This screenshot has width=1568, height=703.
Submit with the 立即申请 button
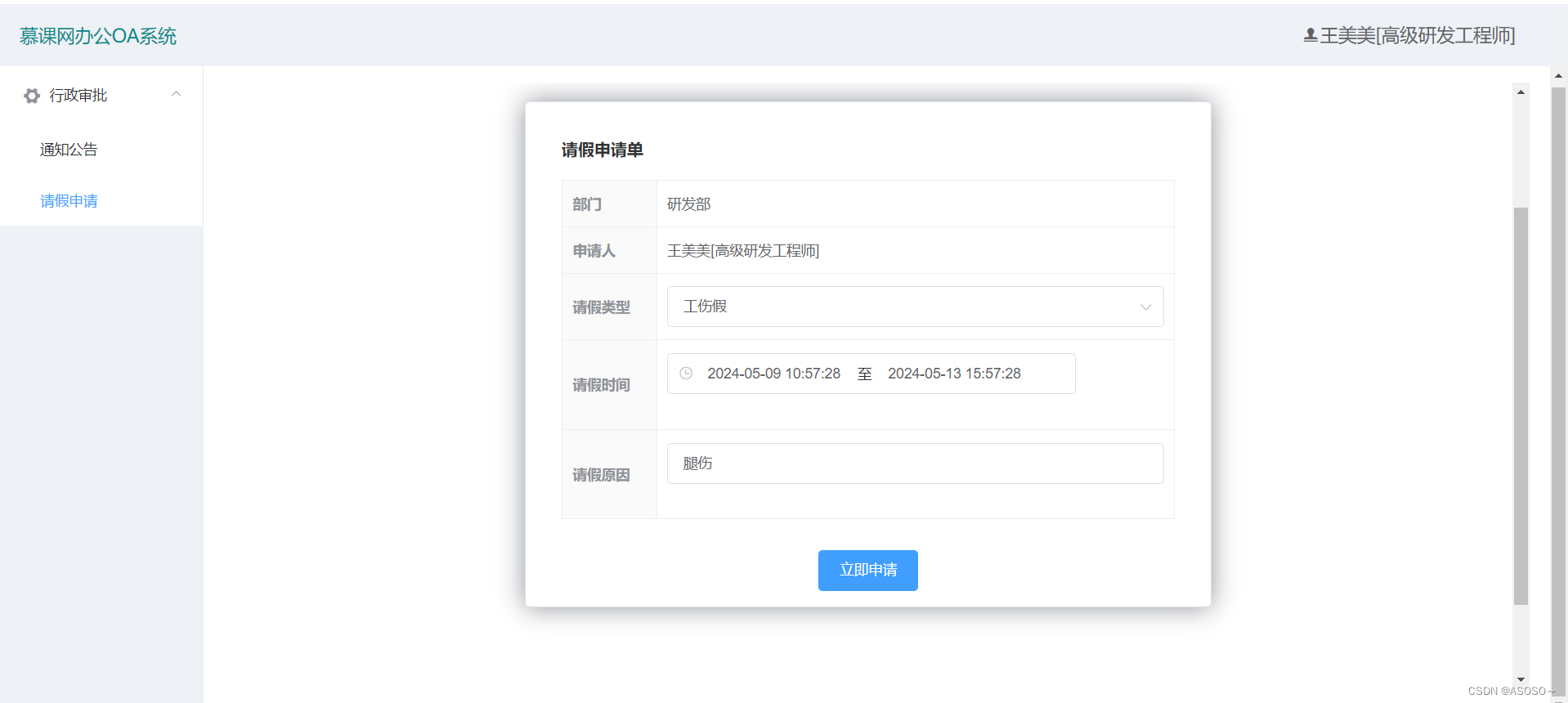(867, 571)
